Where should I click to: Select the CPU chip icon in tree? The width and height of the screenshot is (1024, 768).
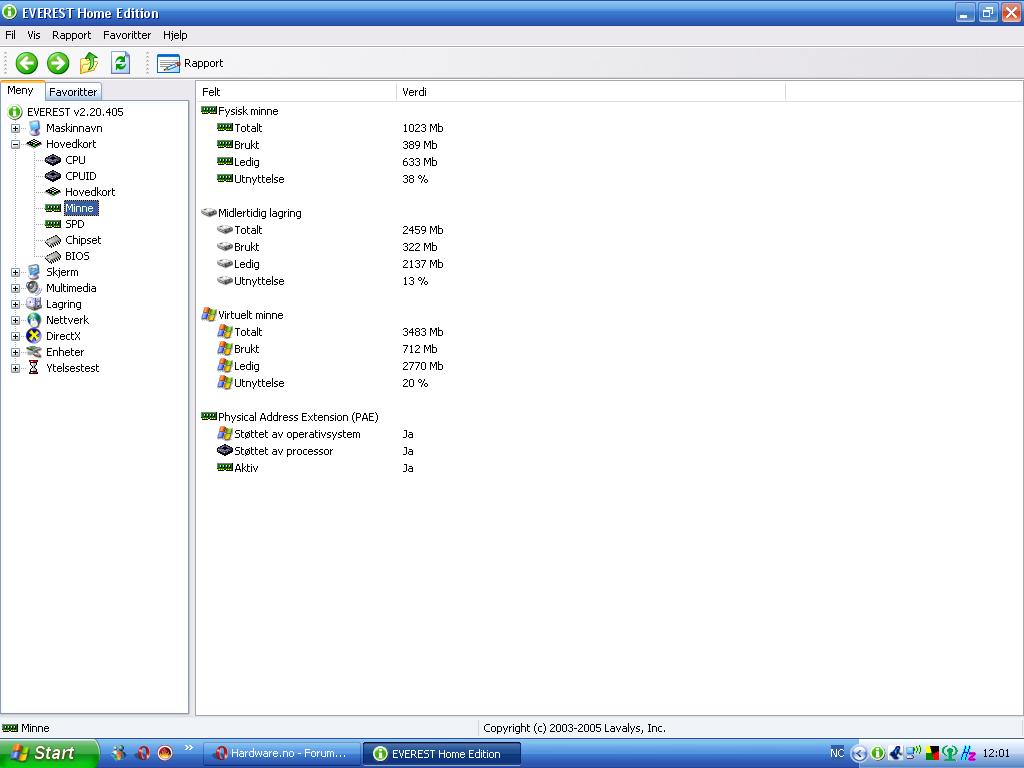tap(53, 160)
